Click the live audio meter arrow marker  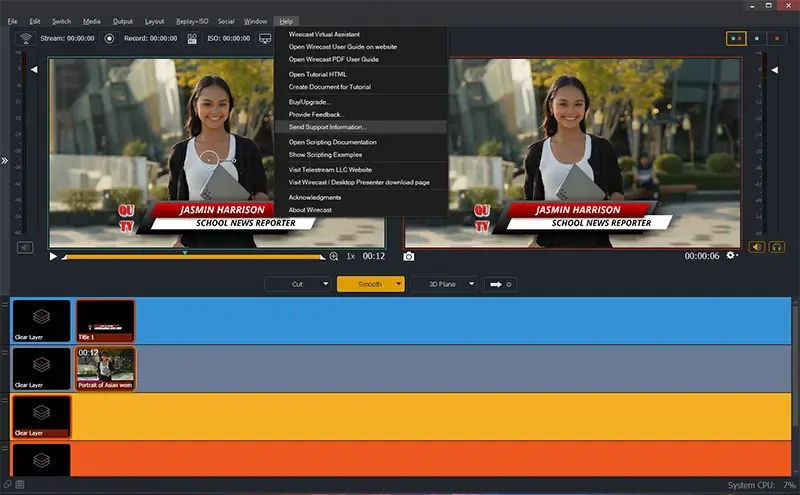(x=774, y=70)
